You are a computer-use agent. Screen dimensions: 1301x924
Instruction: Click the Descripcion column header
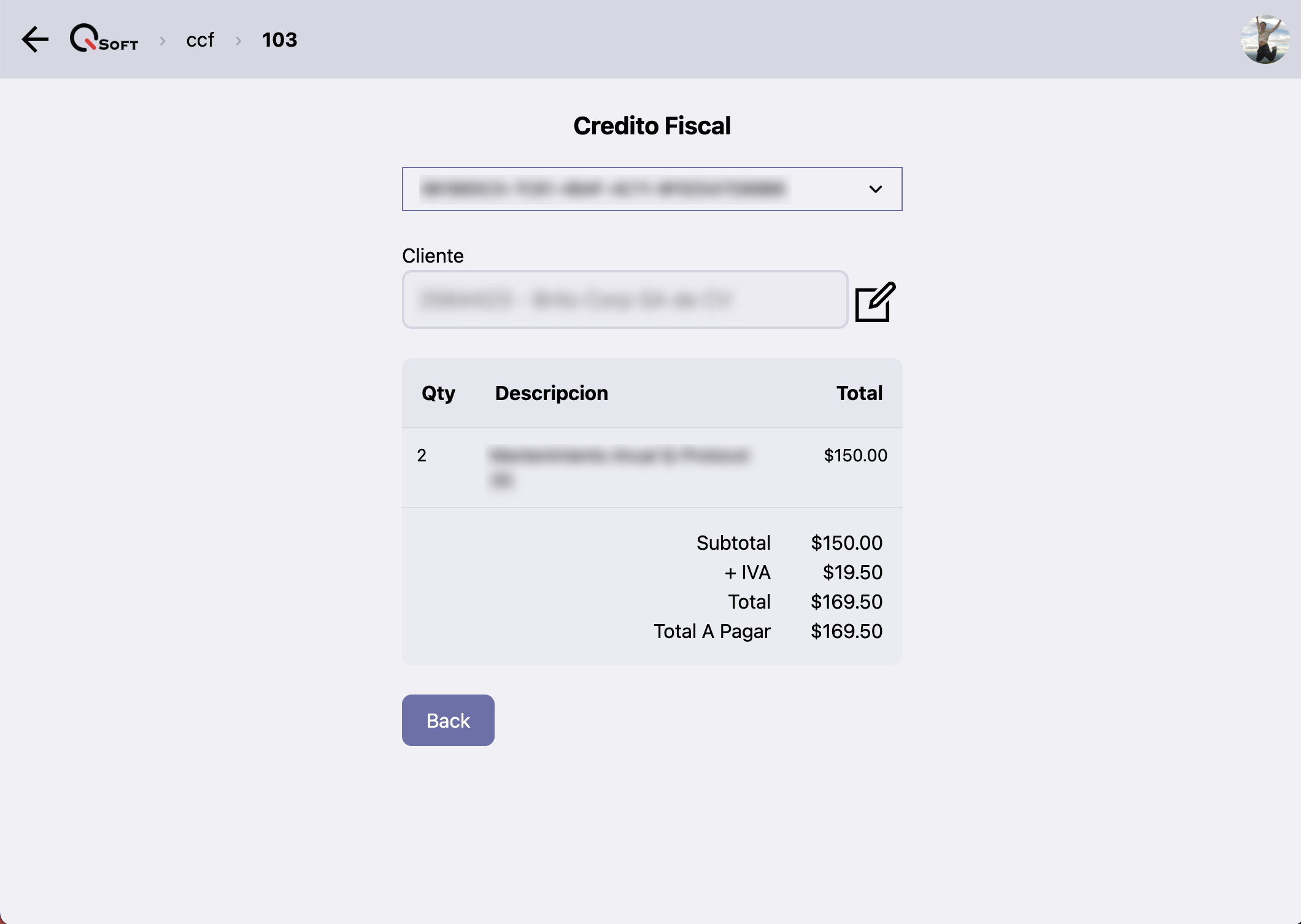click(x=551, y=393)
